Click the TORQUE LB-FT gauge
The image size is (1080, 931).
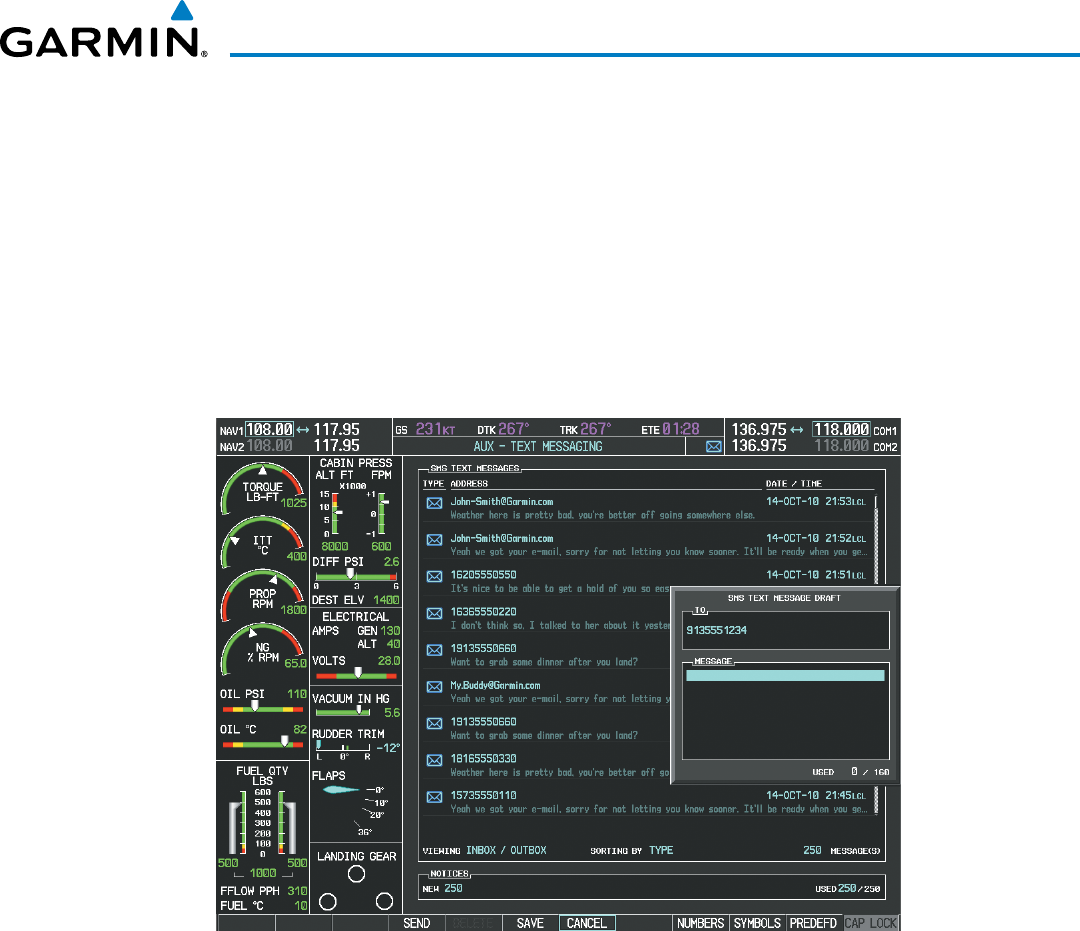263,489
